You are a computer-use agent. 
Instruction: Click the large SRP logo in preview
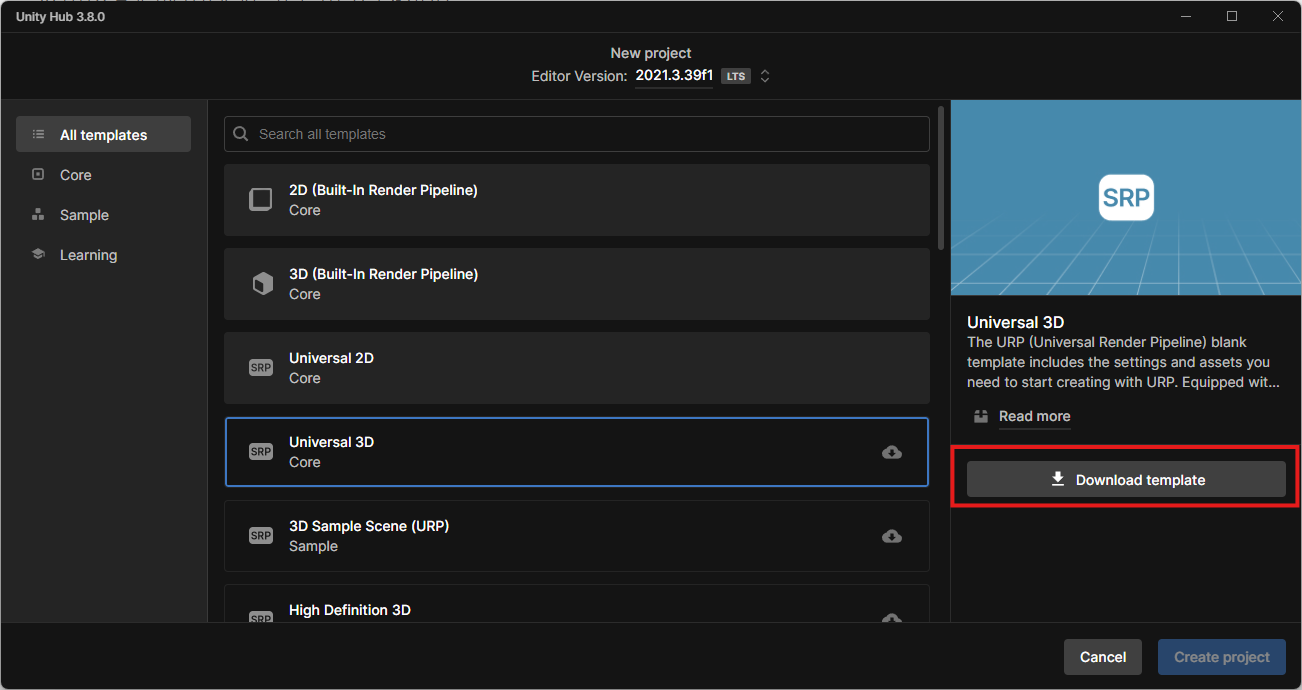click(1126, 198)
